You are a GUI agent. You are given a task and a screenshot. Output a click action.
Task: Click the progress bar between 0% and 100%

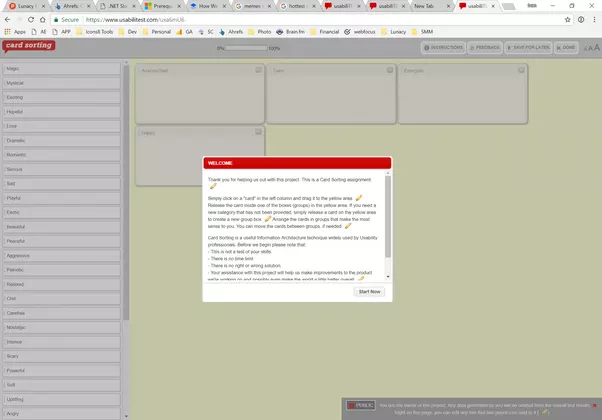(246, 48)
